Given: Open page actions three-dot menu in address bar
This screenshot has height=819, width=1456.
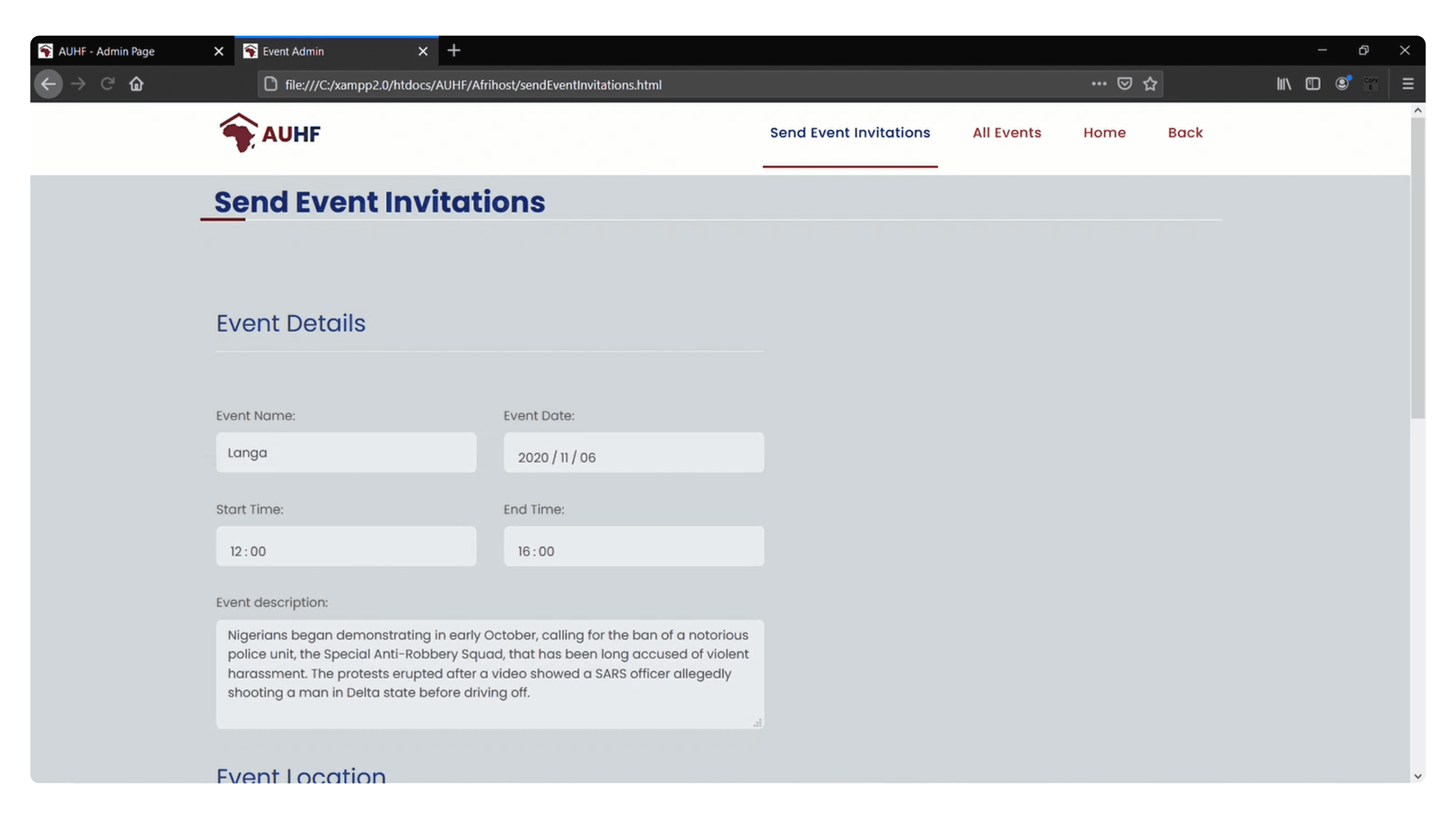Looking at the screenshot, I should (x=1099, y=84).
